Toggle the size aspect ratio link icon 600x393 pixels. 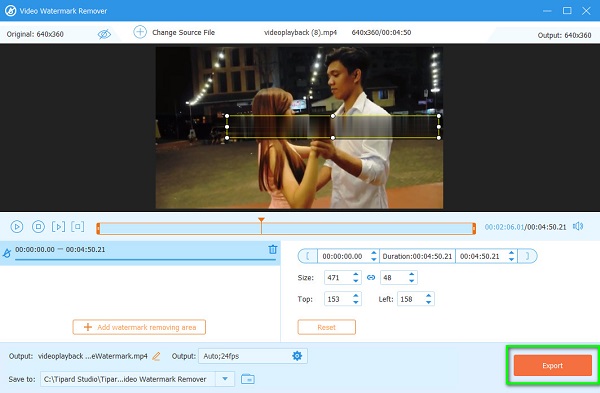[371, 277]
